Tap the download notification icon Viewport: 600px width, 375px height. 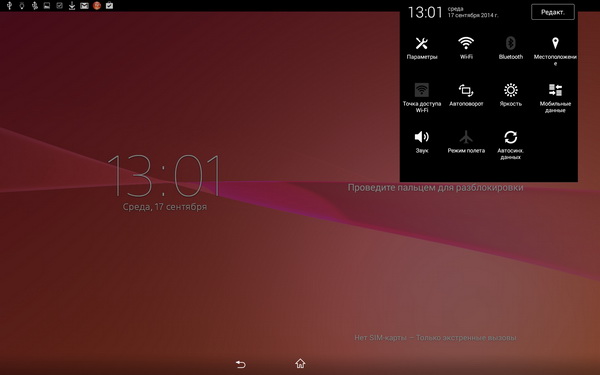point(72,5)
